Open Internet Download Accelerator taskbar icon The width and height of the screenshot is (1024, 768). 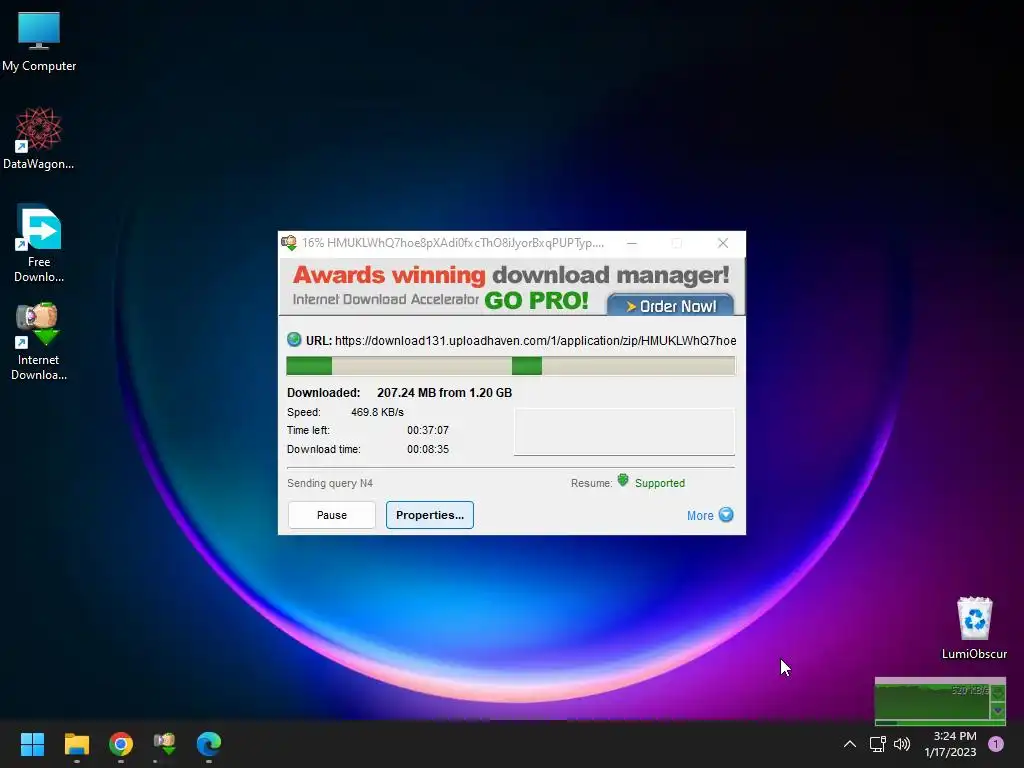[x=165, y=744]
